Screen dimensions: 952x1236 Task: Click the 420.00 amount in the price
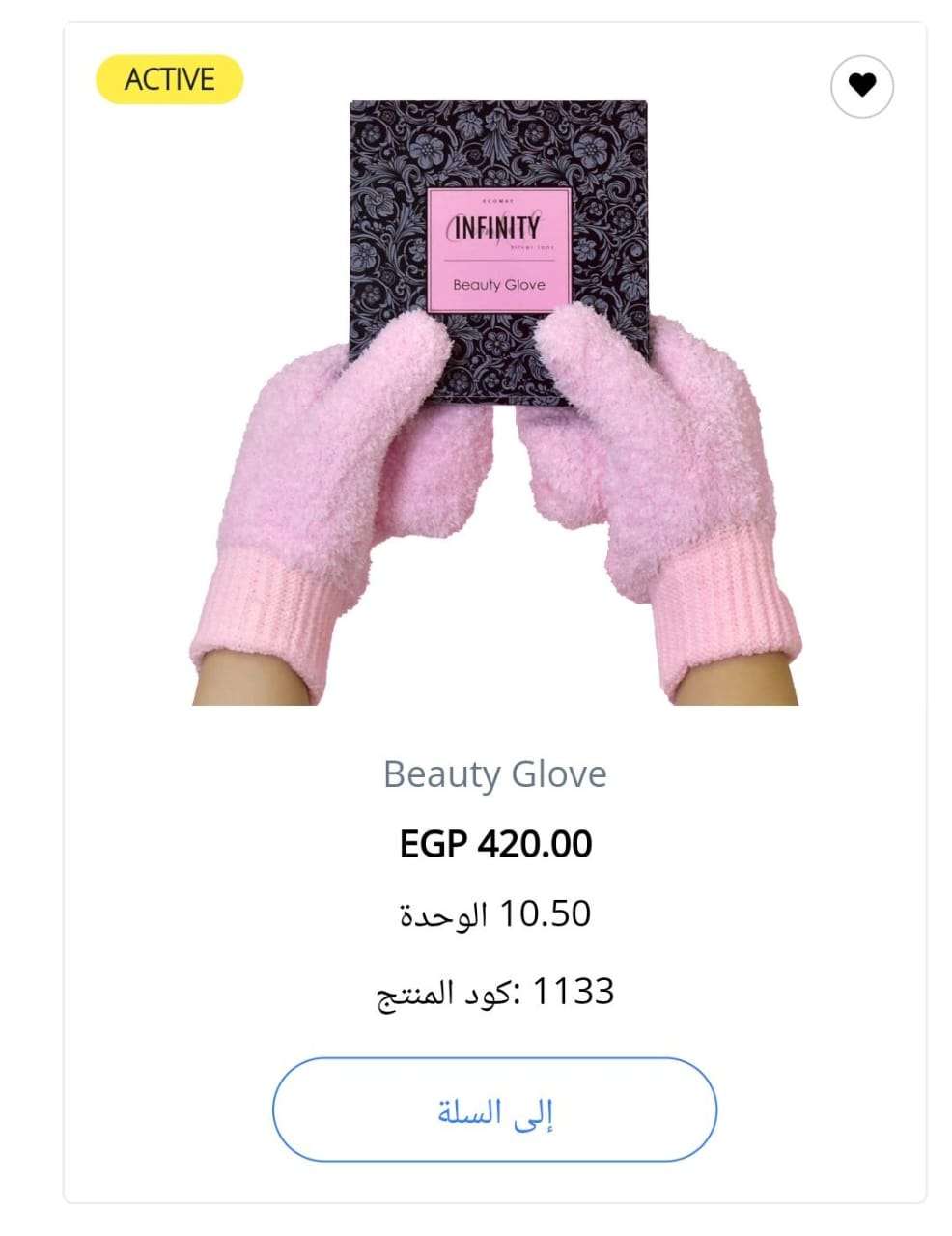click(x=535, y=844)
